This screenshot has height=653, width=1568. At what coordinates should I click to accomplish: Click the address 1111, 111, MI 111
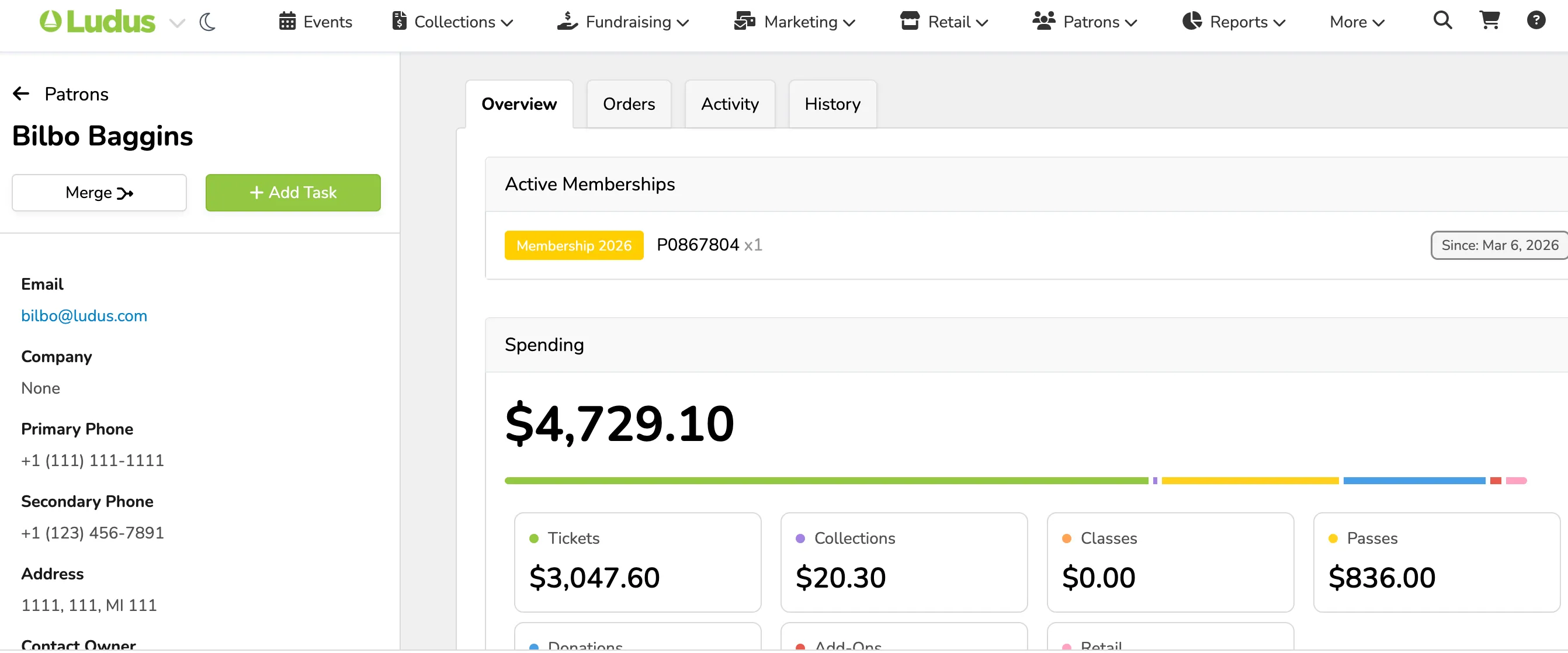pyautogui.click(x=89, y=606)
